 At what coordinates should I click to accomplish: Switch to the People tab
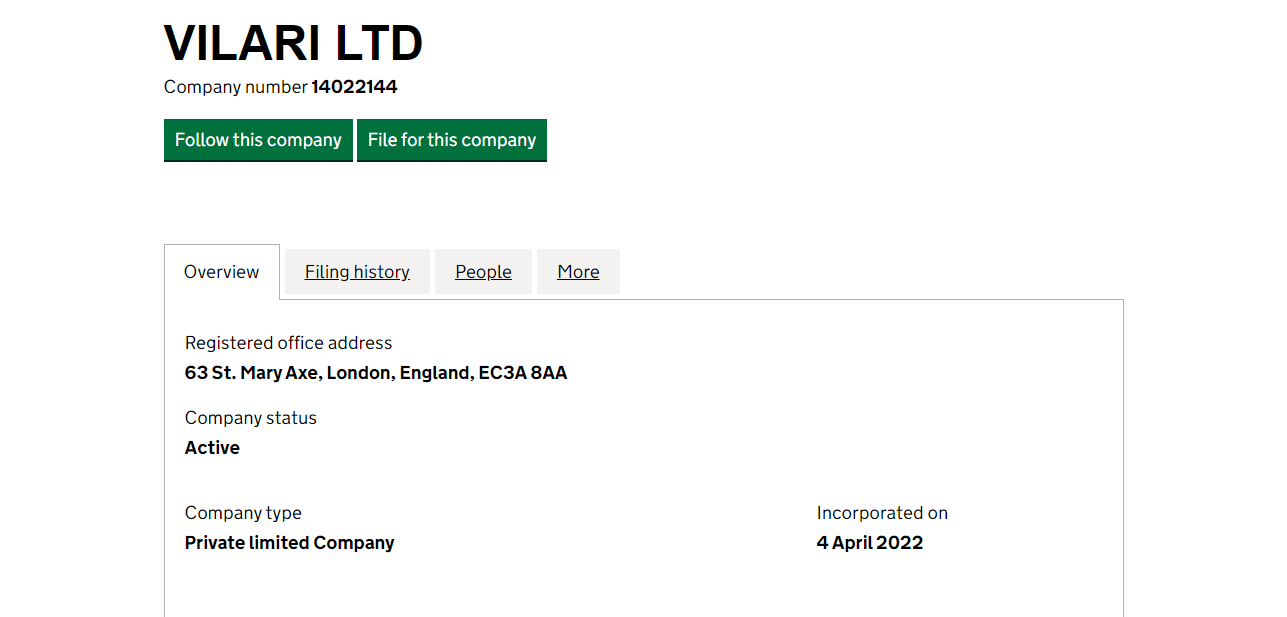(483, 272)
